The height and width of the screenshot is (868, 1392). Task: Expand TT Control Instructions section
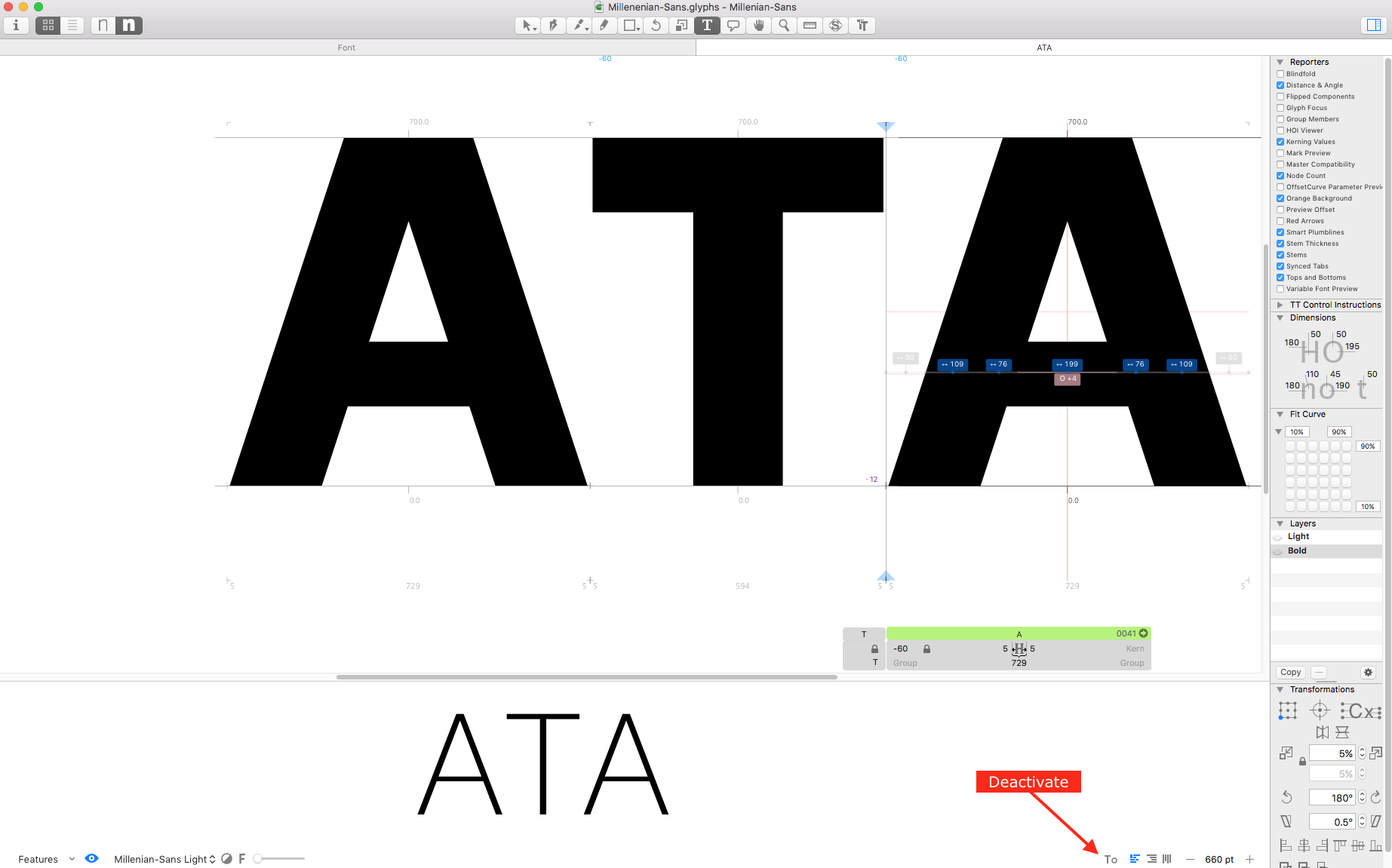click(1280, 305)
